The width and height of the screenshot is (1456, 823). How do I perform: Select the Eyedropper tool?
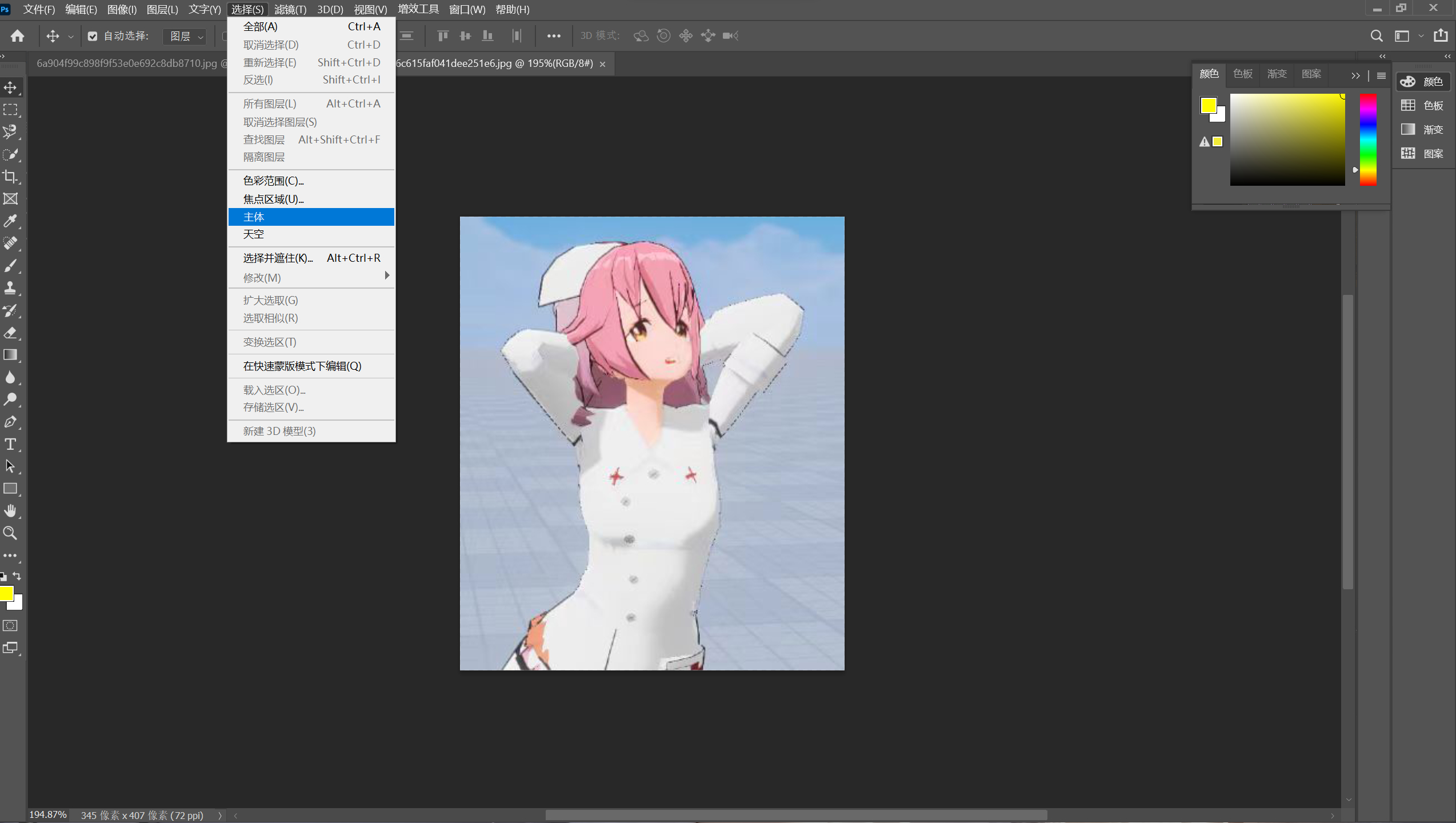coord(10,221)
